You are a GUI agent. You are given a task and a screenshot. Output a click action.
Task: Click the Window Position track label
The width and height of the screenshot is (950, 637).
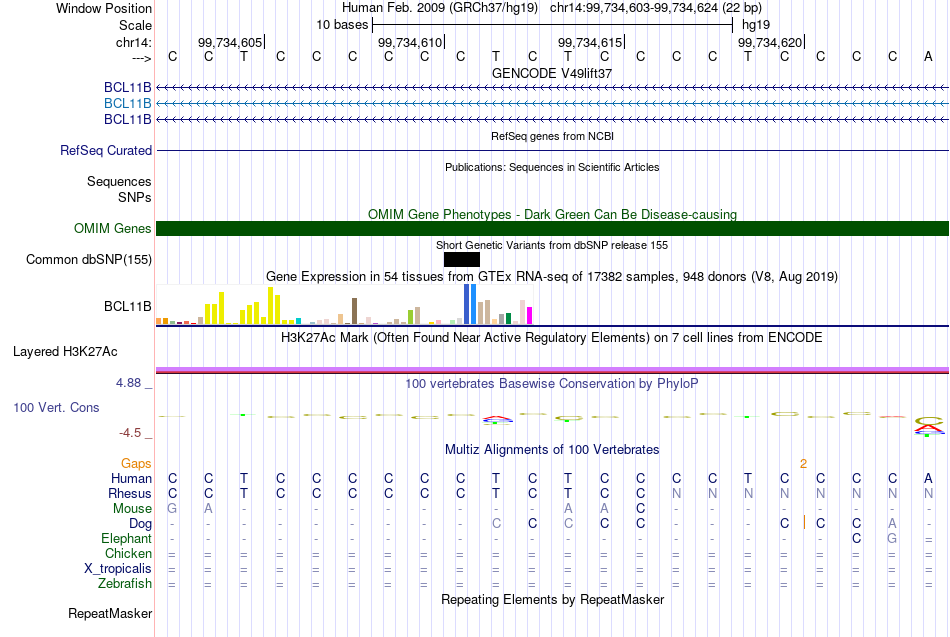tap(104, 8)
